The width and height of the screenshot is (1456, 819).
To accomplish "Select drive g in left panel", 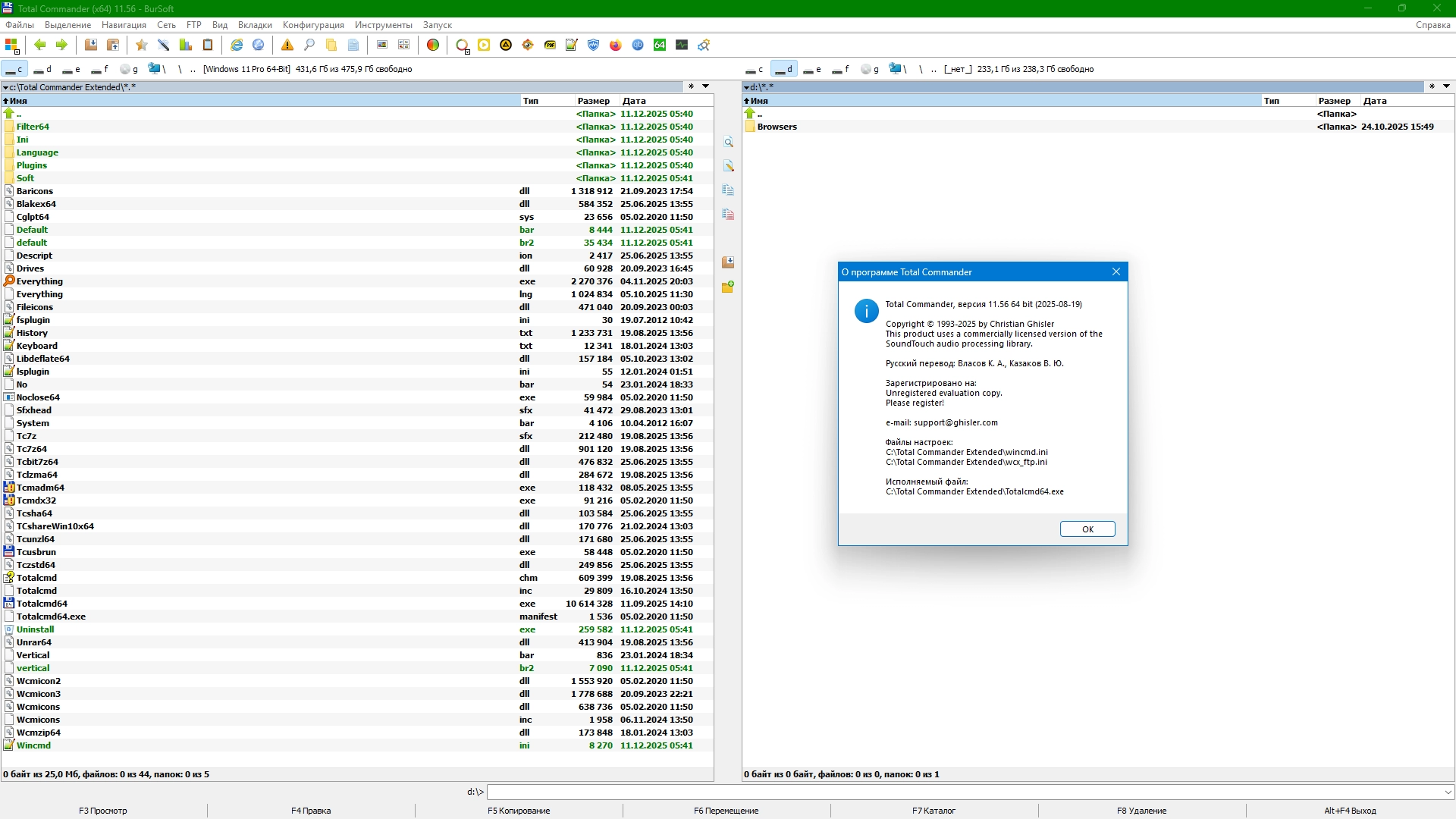I will tap(129, 69).
